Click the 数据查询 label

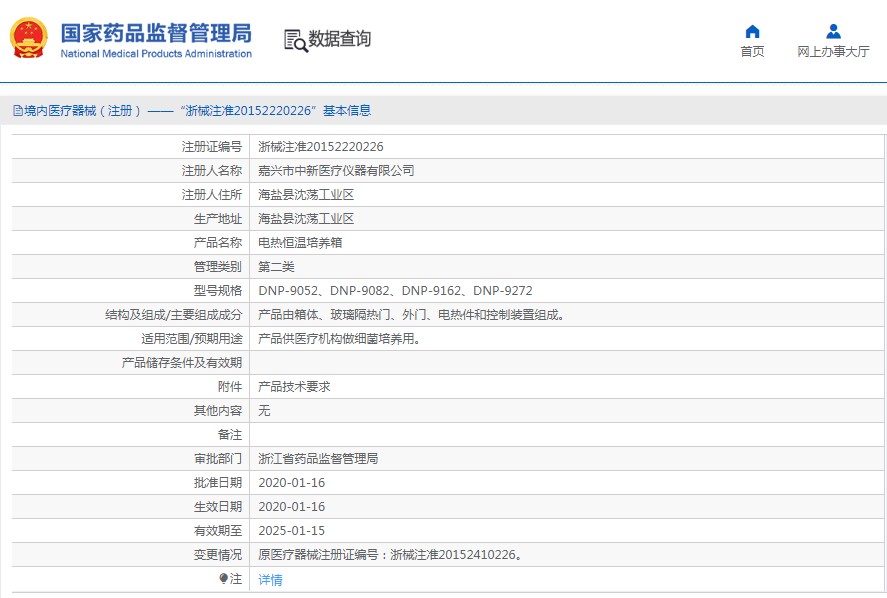tap(339, 39)
